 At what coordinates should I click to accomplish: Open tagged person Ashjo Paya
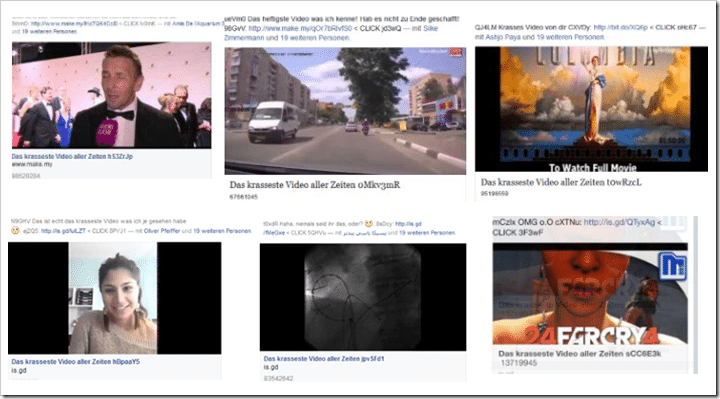(503, 37)
